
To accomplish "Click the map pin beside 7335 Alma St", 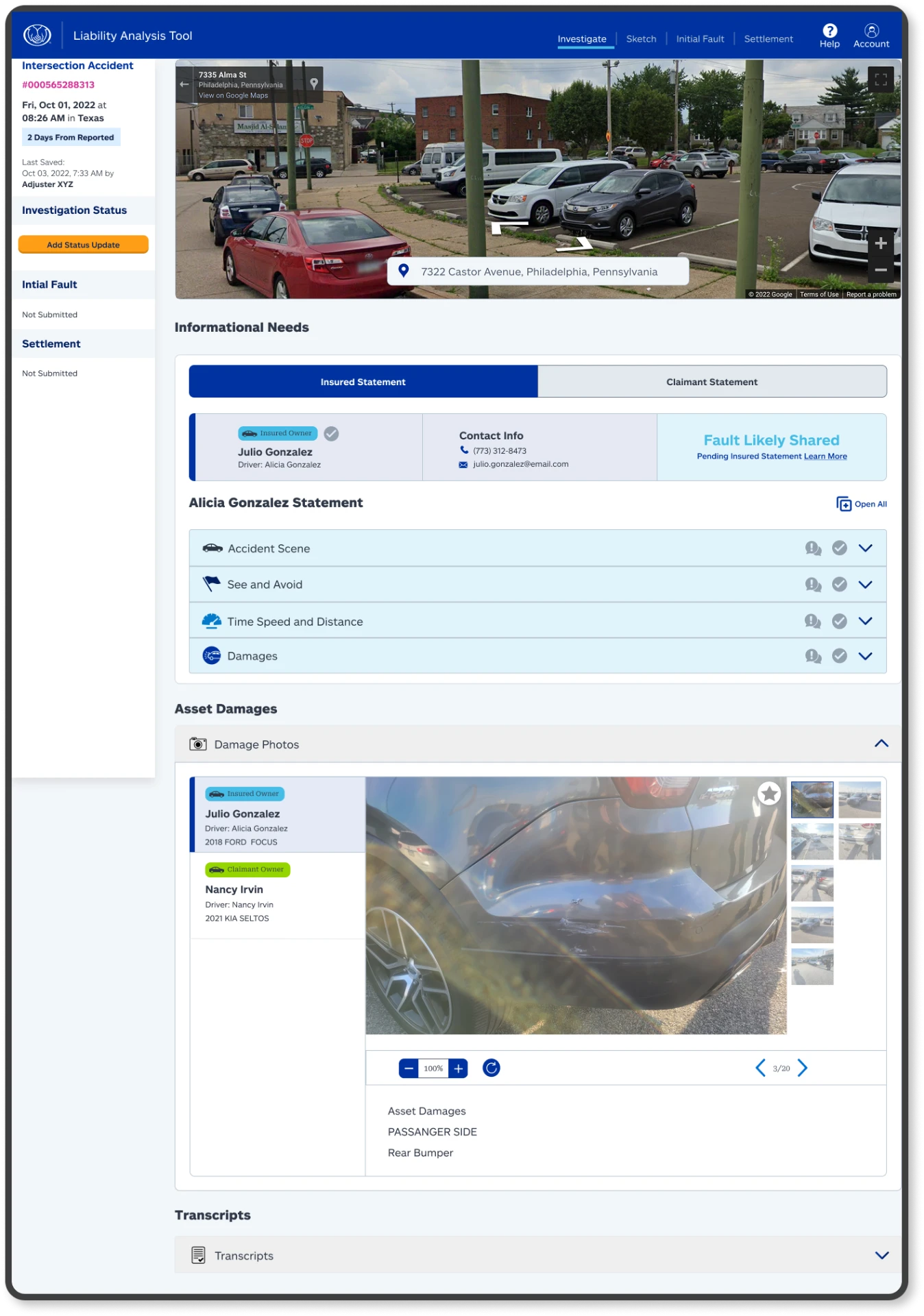I will [x=314, y=84].
